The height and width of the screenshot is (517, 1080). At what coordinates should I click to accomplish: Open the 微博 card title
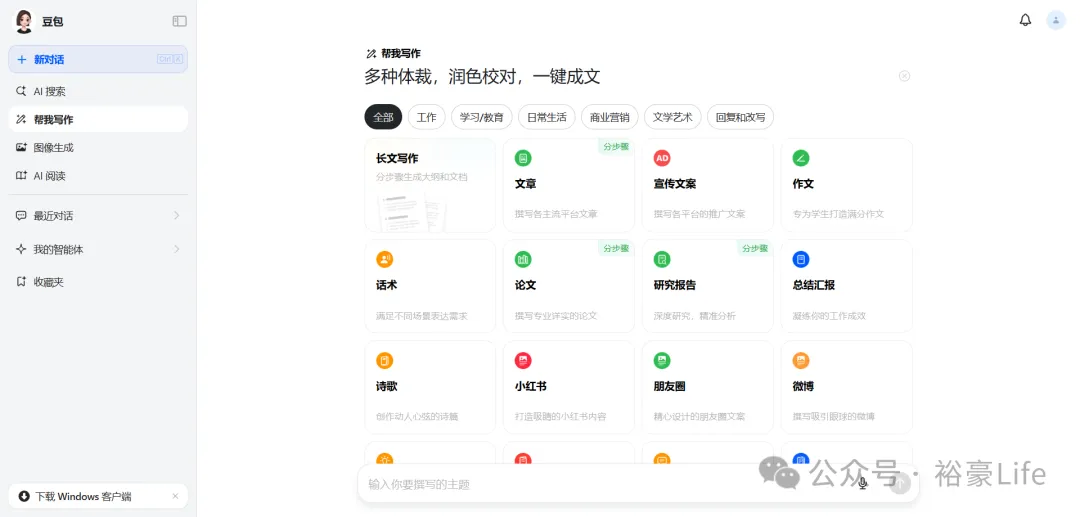[x=803, y=386]
